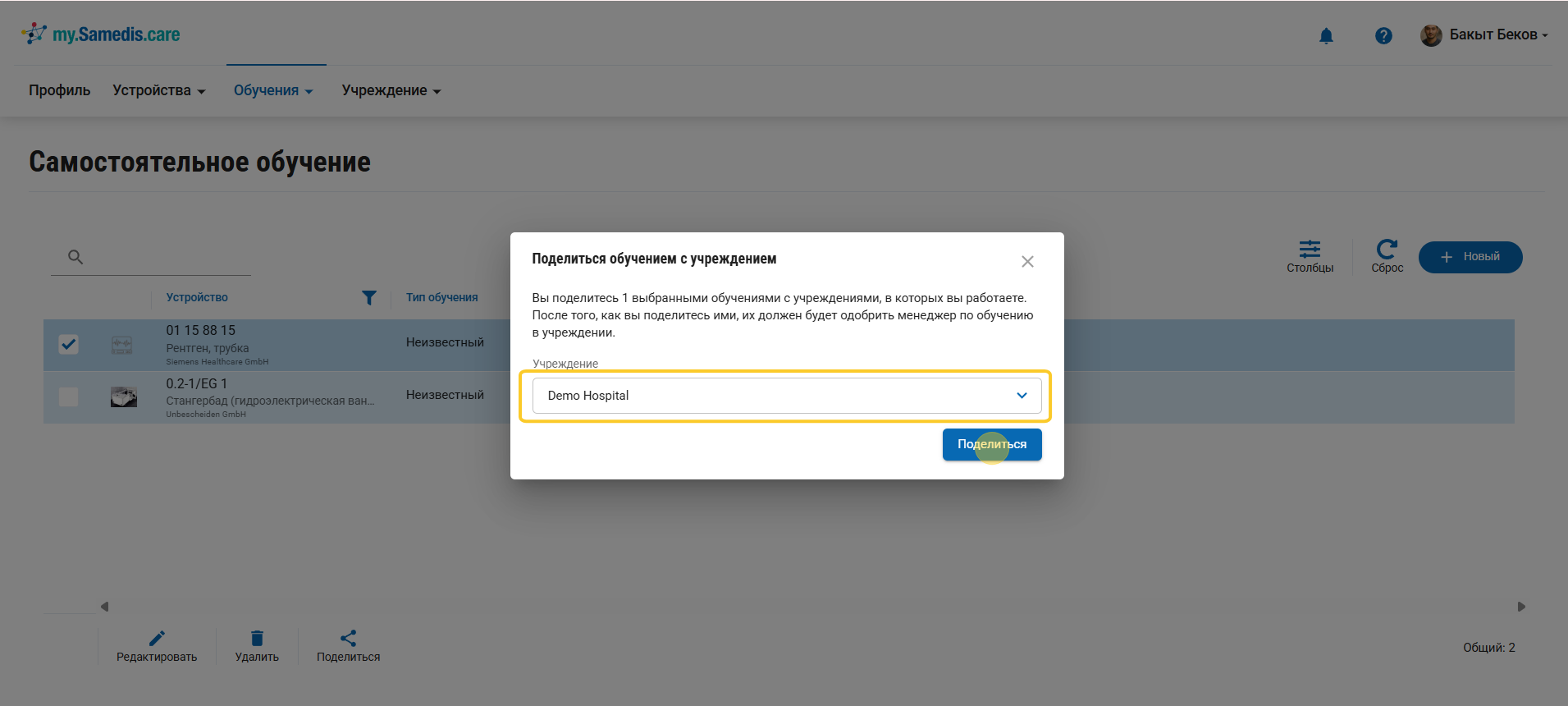The width and height of the screenshot is (1568, 706).
Task: Sort by the Тип обучения column header
Action: point(441,297)
